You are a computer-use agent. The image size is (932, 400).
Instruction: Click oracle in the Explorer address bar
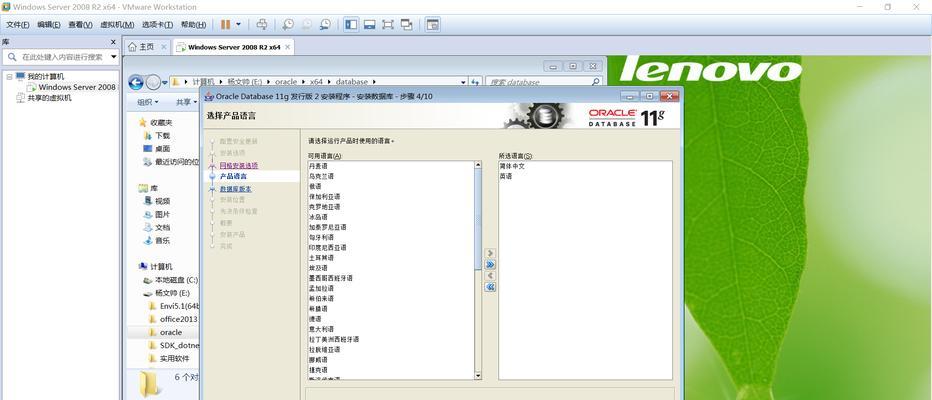286,81
